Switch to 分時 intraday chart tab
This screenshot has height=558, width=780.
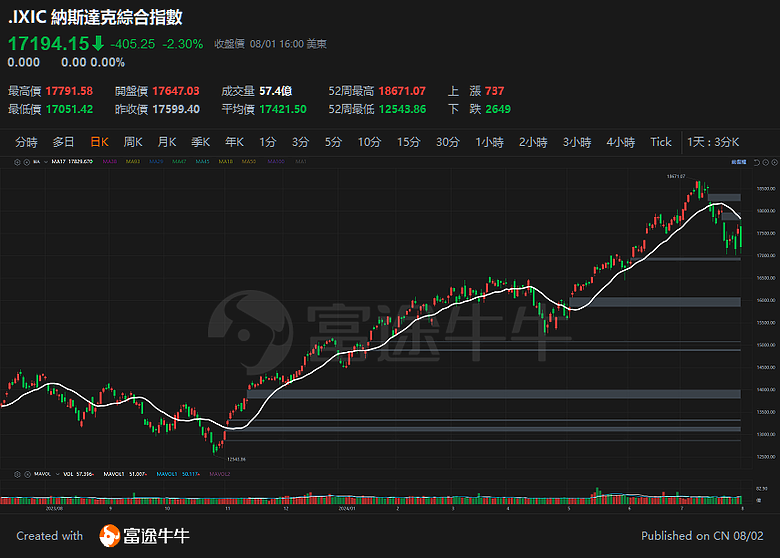[26, 142]
